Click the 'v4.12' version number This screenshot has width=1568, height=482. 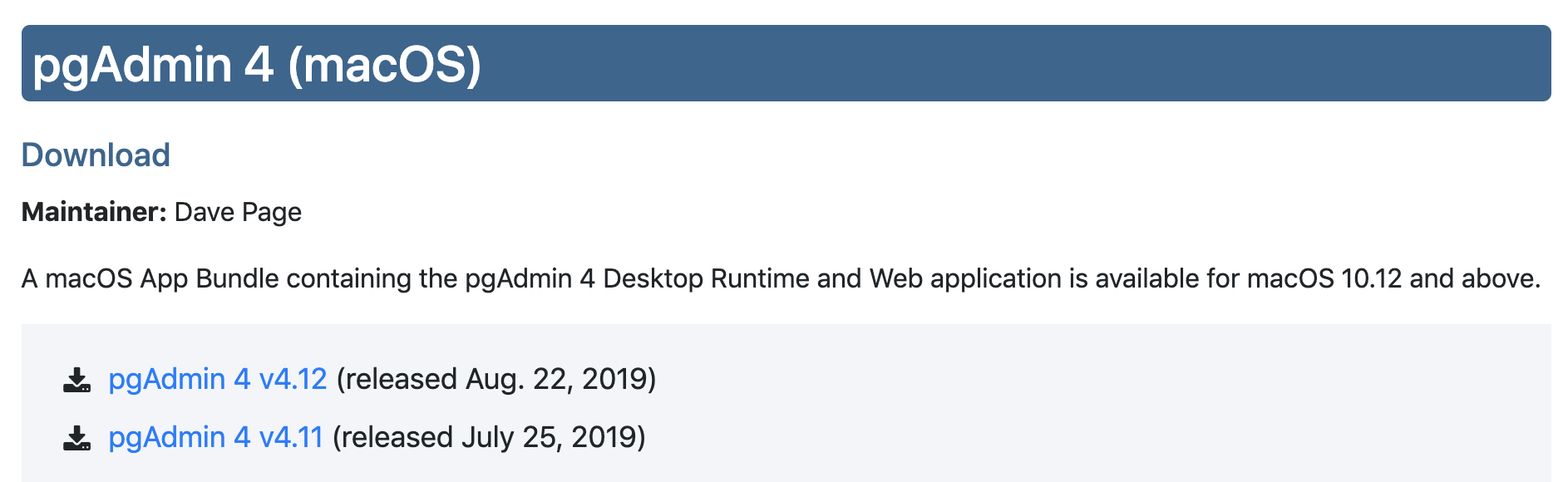[293, 379]
